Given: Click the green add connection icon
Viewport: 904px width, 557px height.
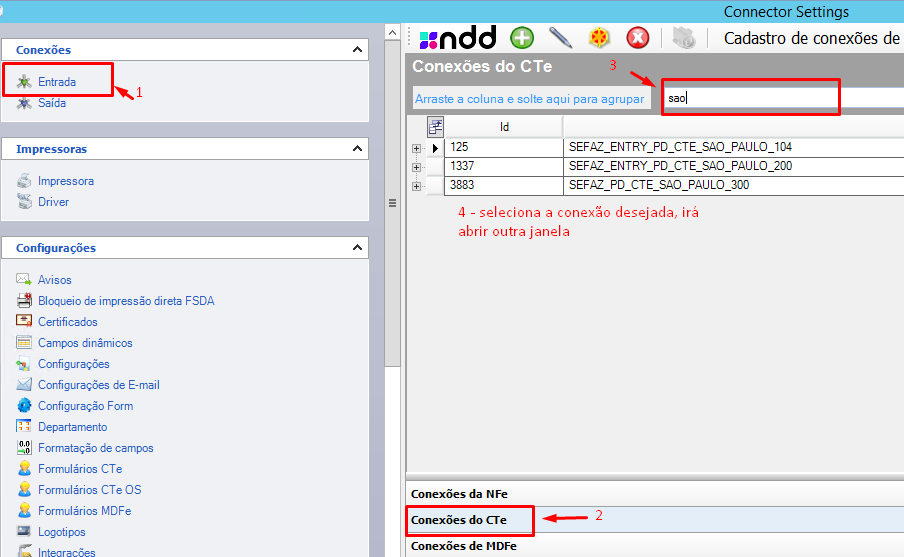Looking at the screenshot, I should 522,38.
